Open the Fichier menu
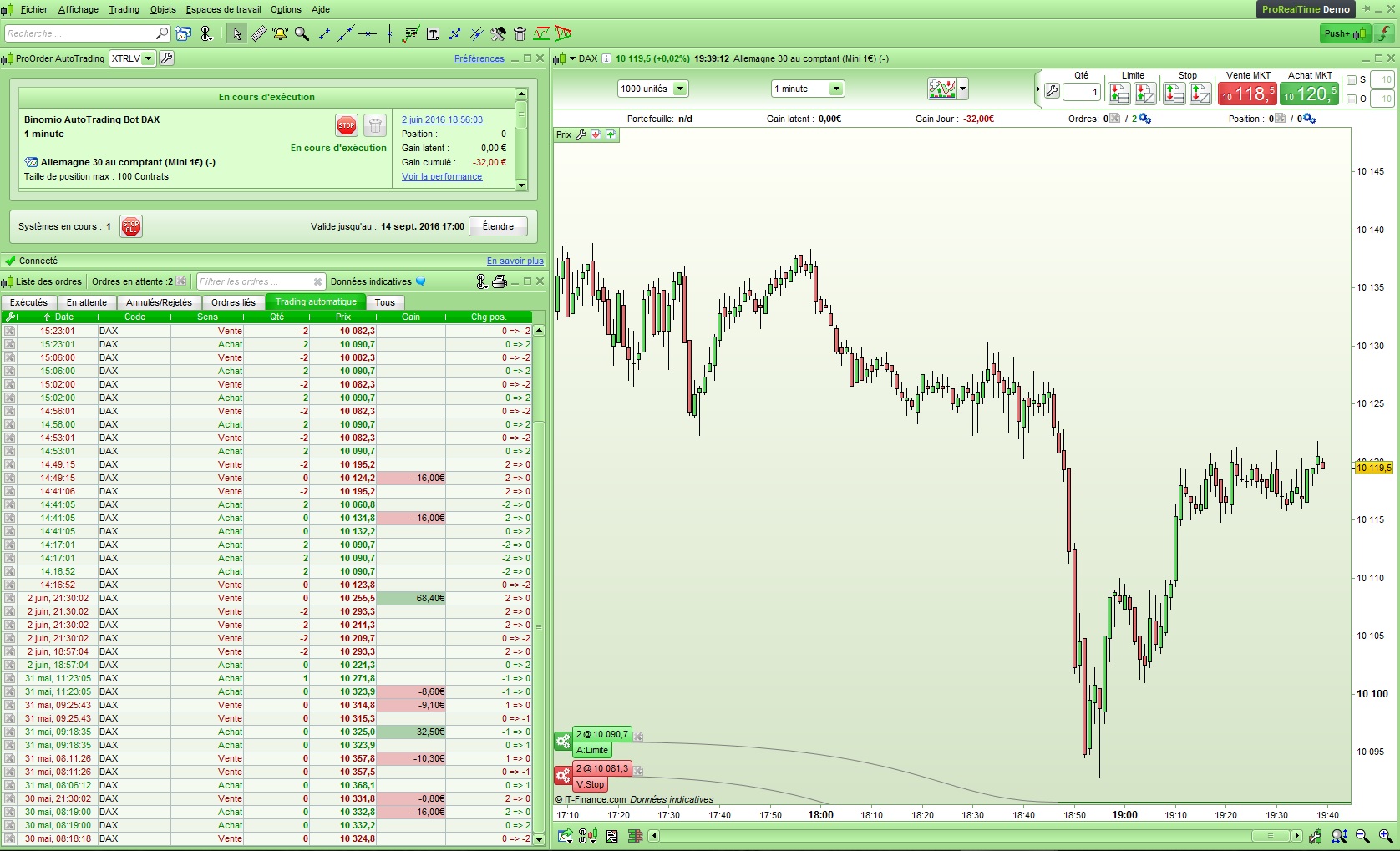 point(34,9)
